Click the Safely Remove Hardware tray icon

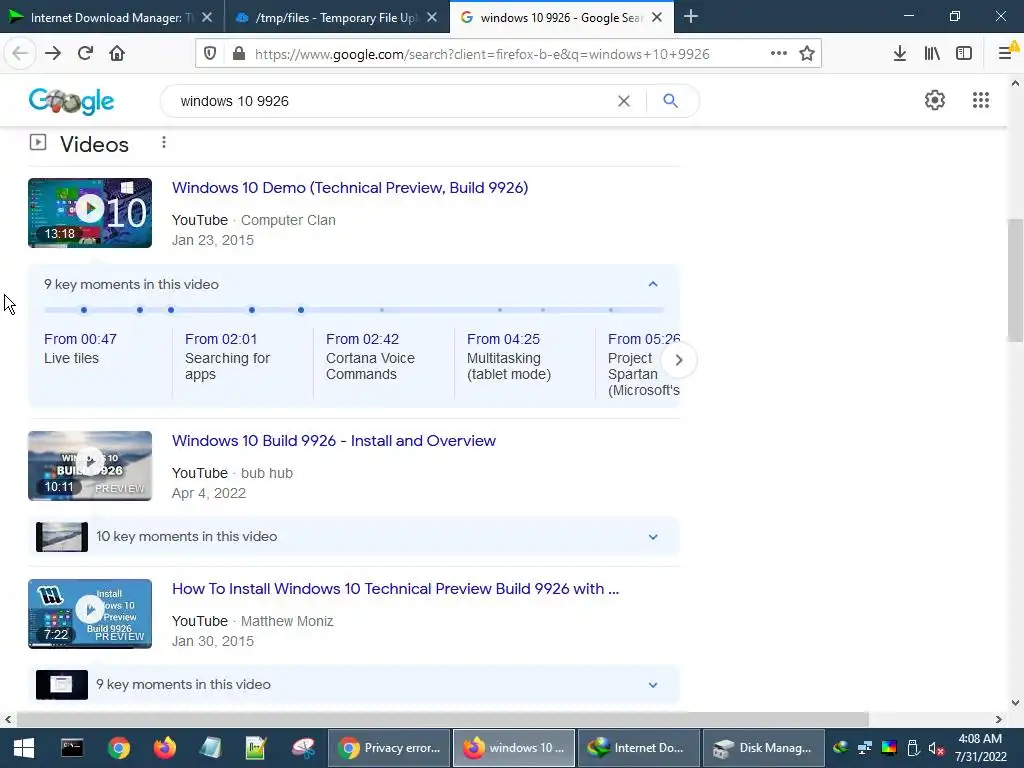pos(913,748)
